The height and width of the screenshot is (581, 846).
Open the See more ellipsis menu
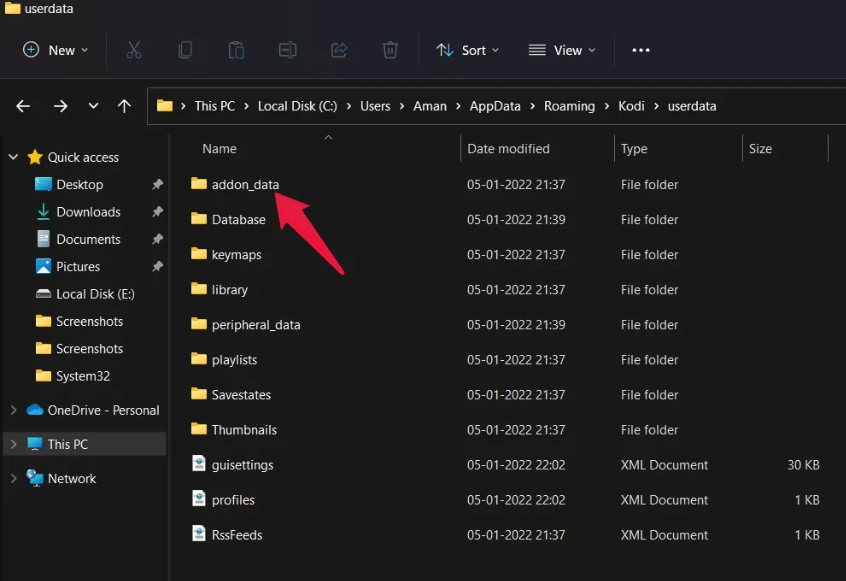(x=641, y=50)
